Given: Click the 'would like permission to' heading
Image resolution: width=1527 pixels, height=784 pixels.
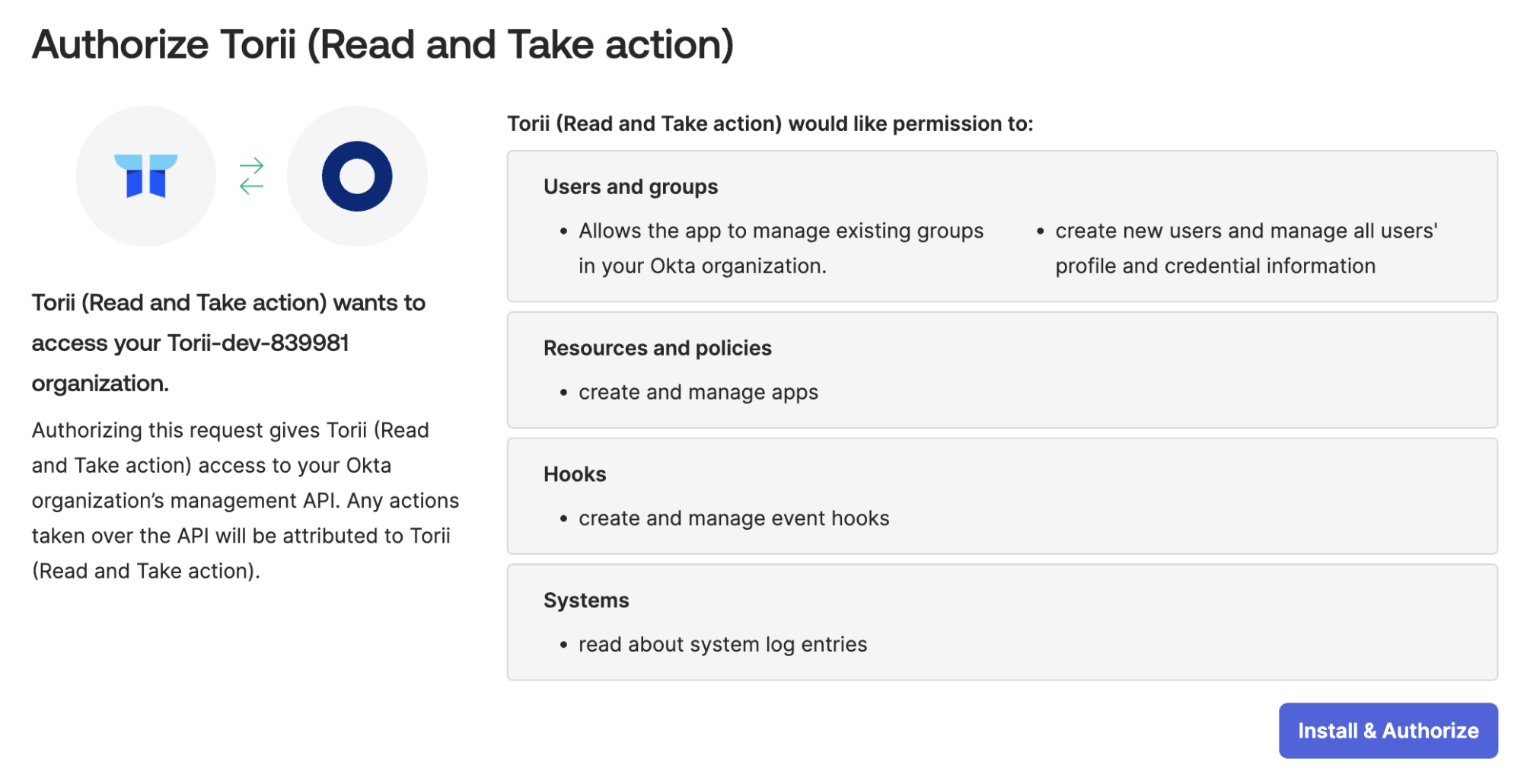Looking at the screenshot, I should point(770,123).
